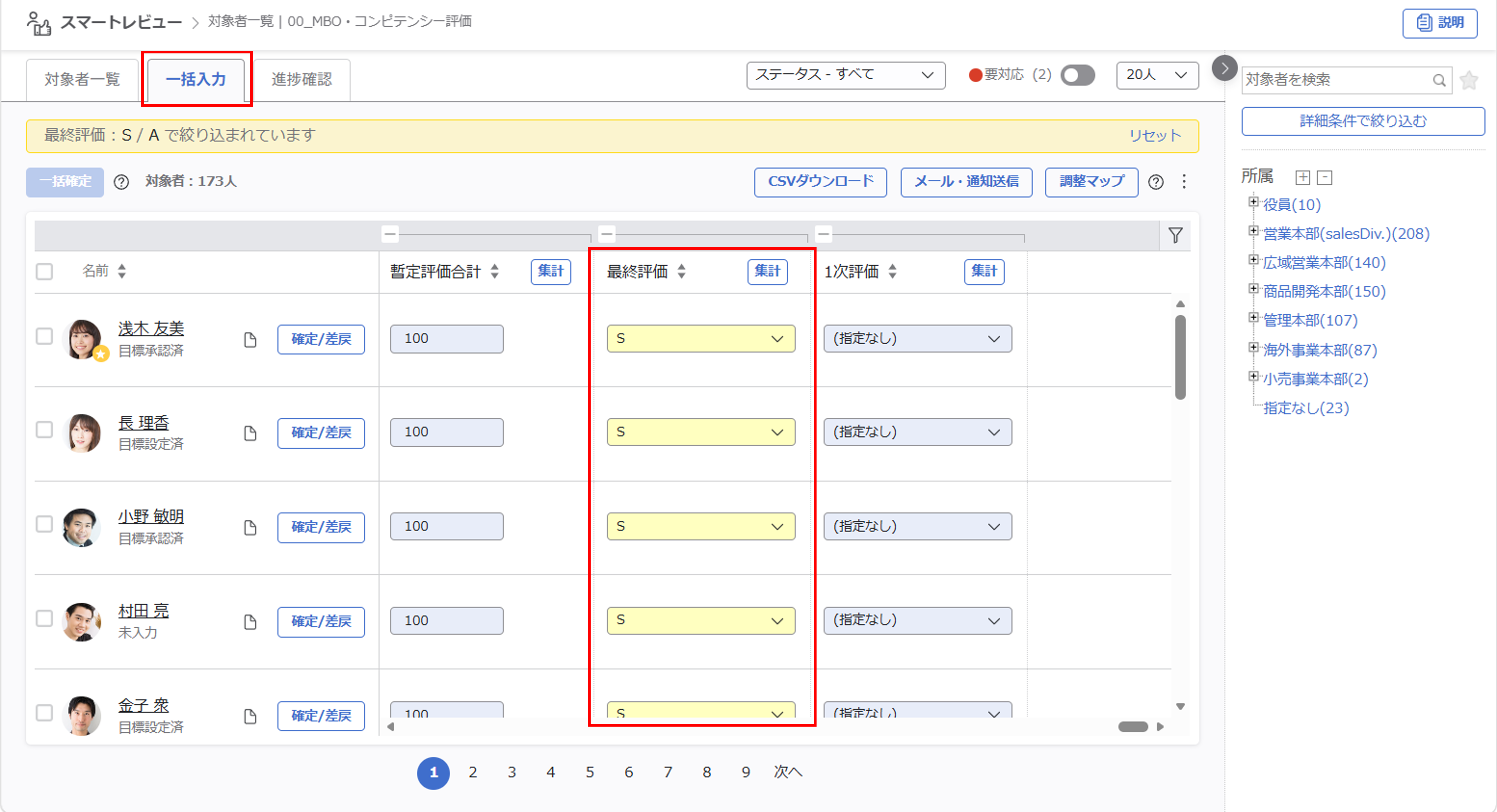The image size is (1497, 812).
Task: Open the name link 村田 亮
Action: (x=144, y=611)
